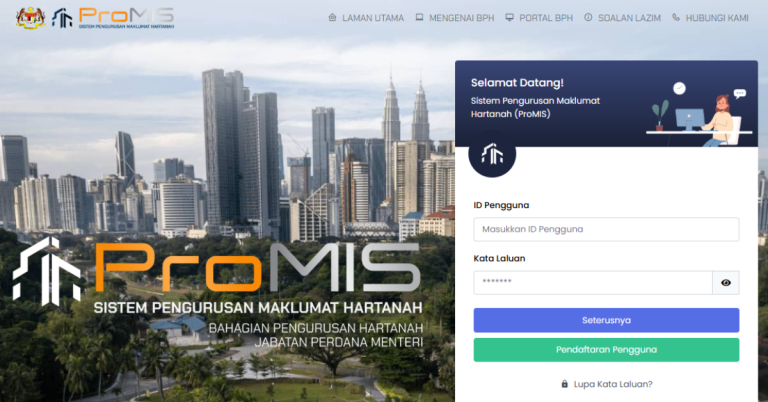Focus the ID Pengguna input field
Image resolution: width=768 pixels, height=402 pixels.
pos(606,229)
